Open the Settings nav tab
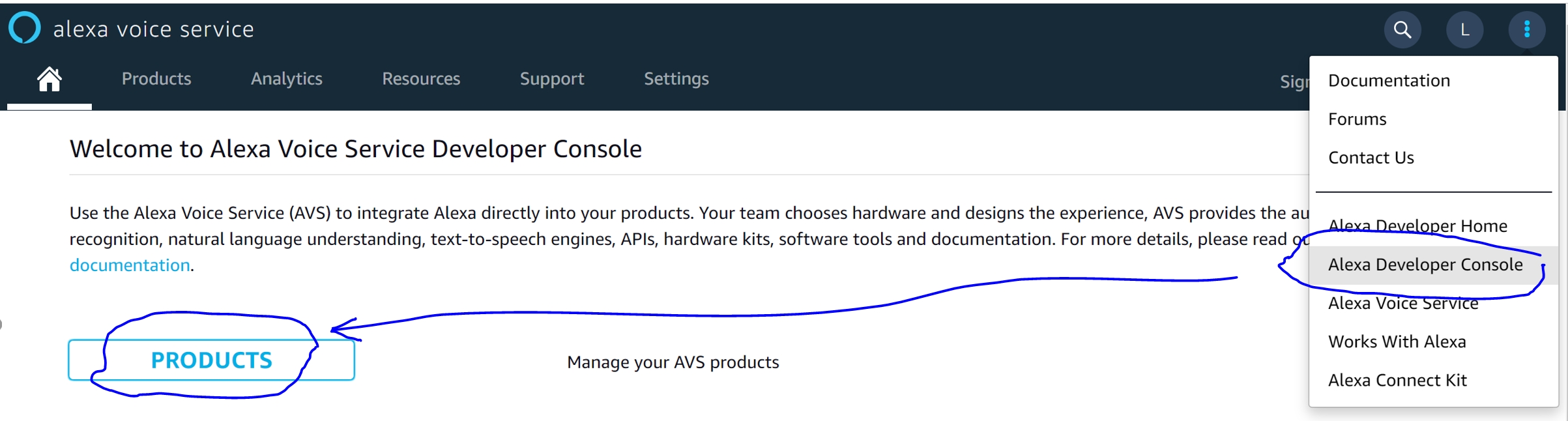Viewport: 1568px width, 421px height. click(676, 79)
